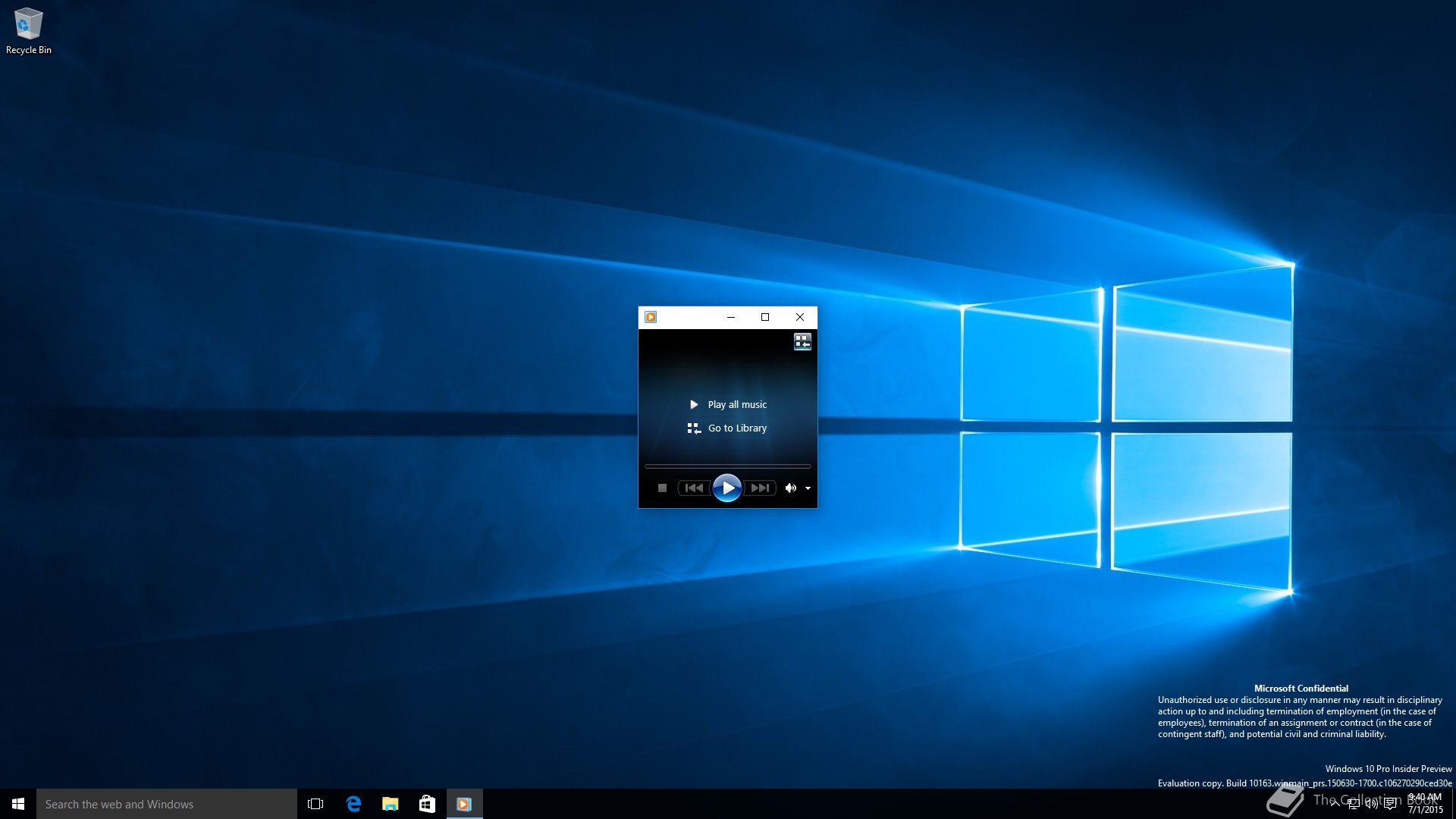Click the Media Player title bar icon
Screen dimensions: 1456x819
pos(651,317)
